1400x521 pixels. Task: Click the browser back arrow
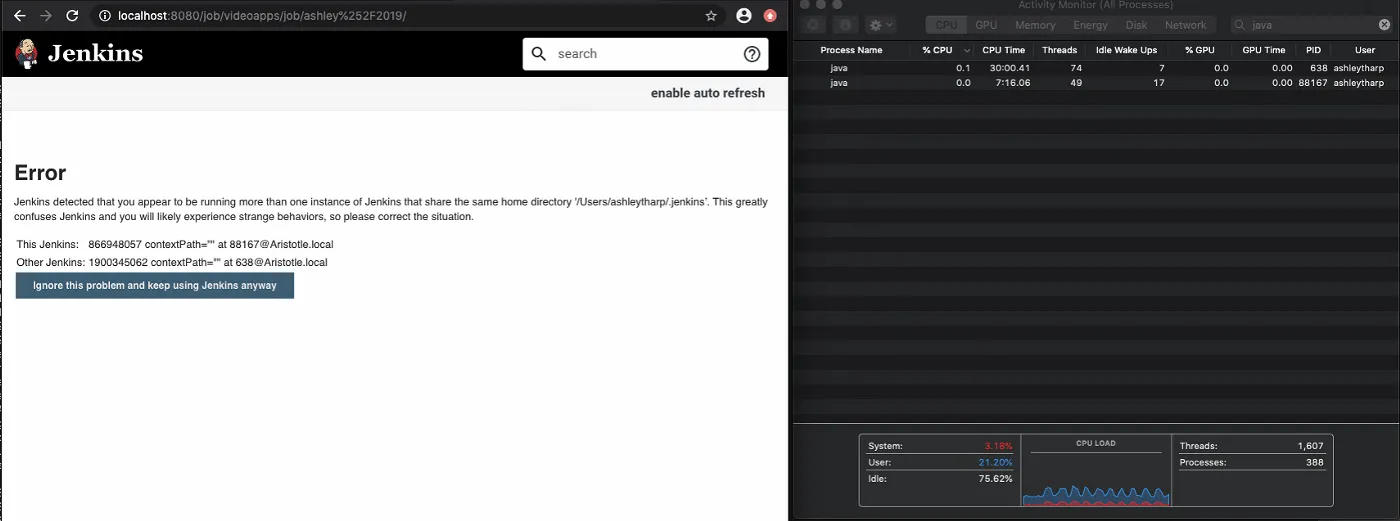click(x=19, y=16)
